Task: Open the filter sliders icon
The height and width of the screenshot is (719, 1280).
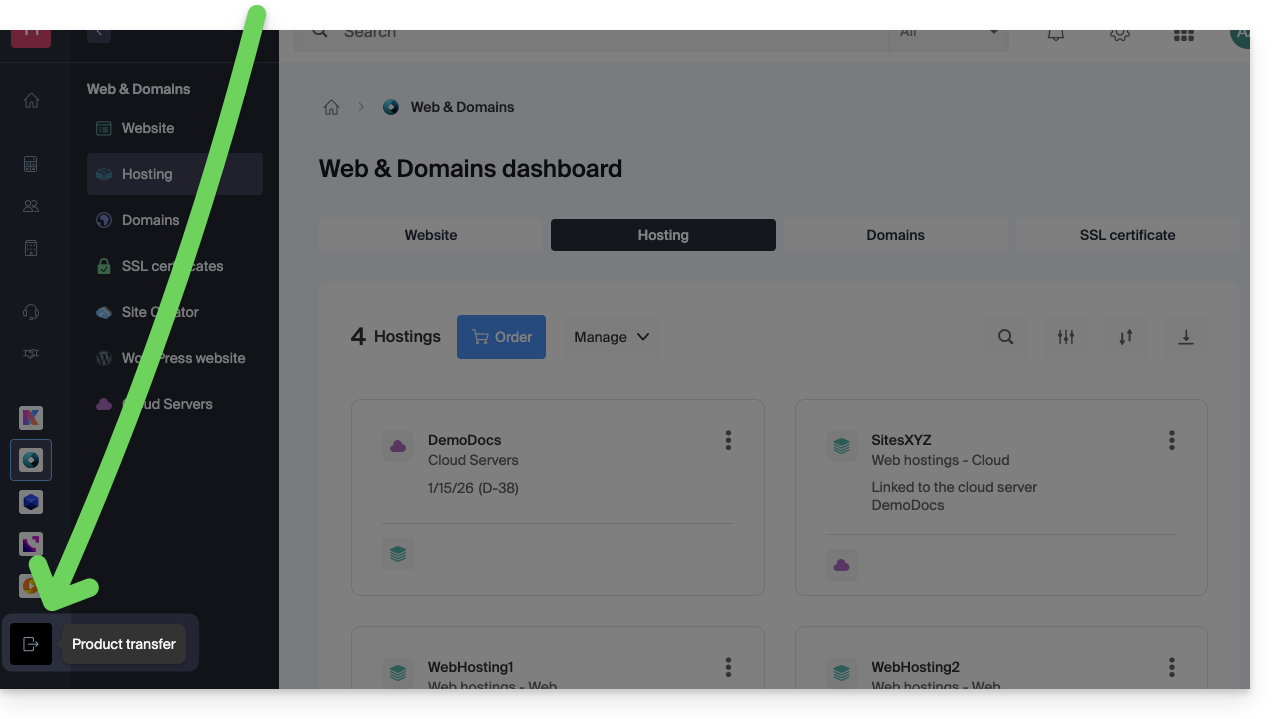Action: click(1066, 337)
